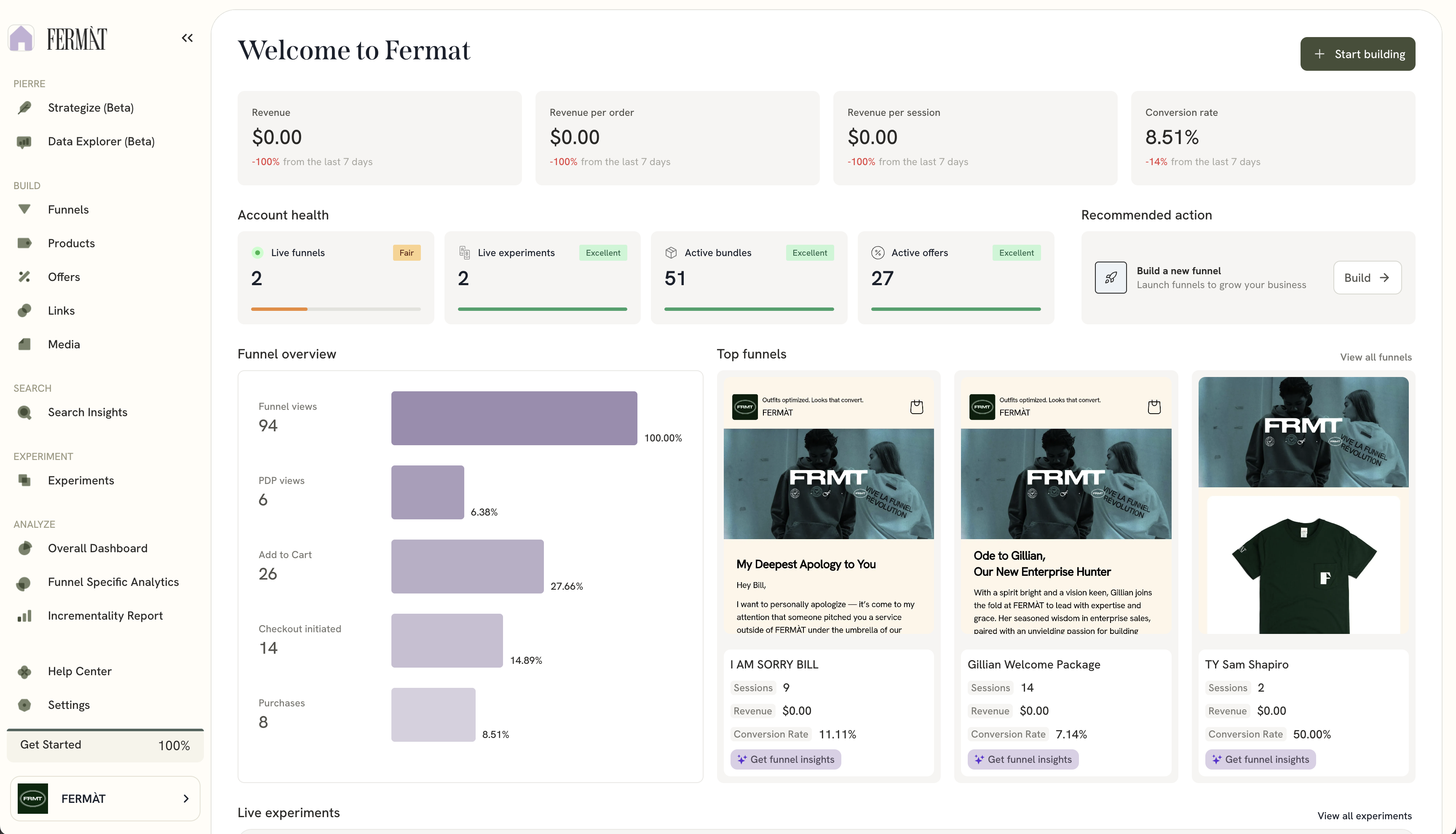Open View all funnels link
This screenshot has height=834, width=1456.
click(x=1375, y=358)
